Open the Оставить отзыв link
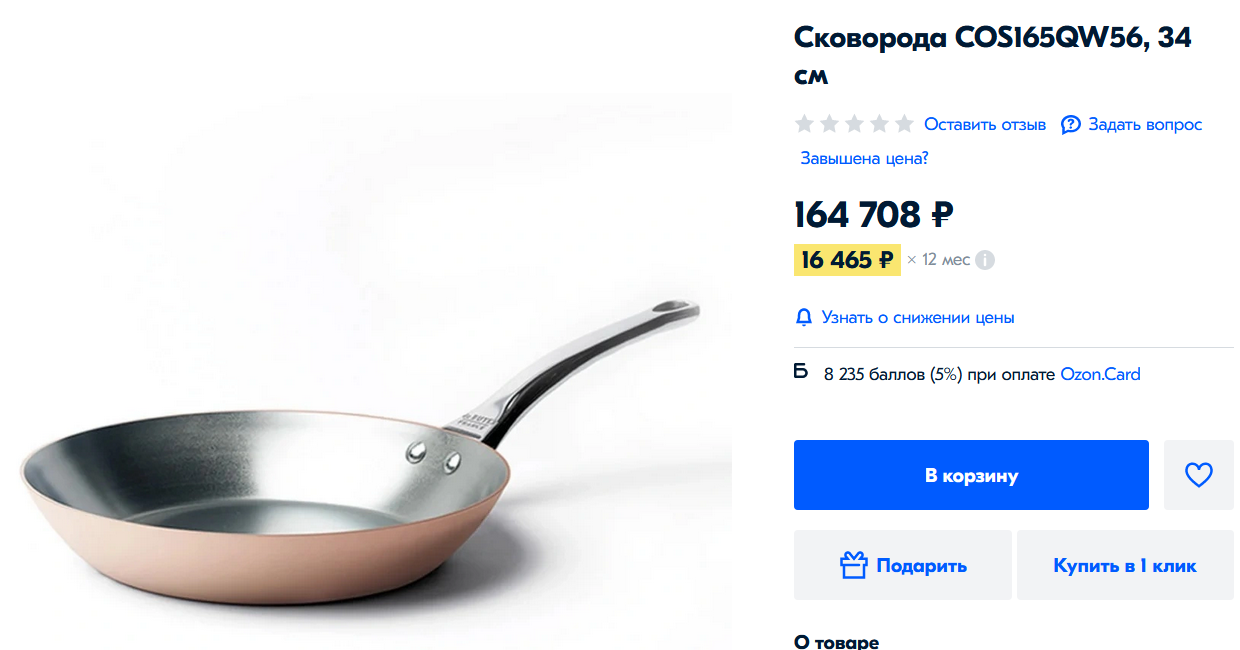This screenshot has height=650, width=1240. point(985,125)
